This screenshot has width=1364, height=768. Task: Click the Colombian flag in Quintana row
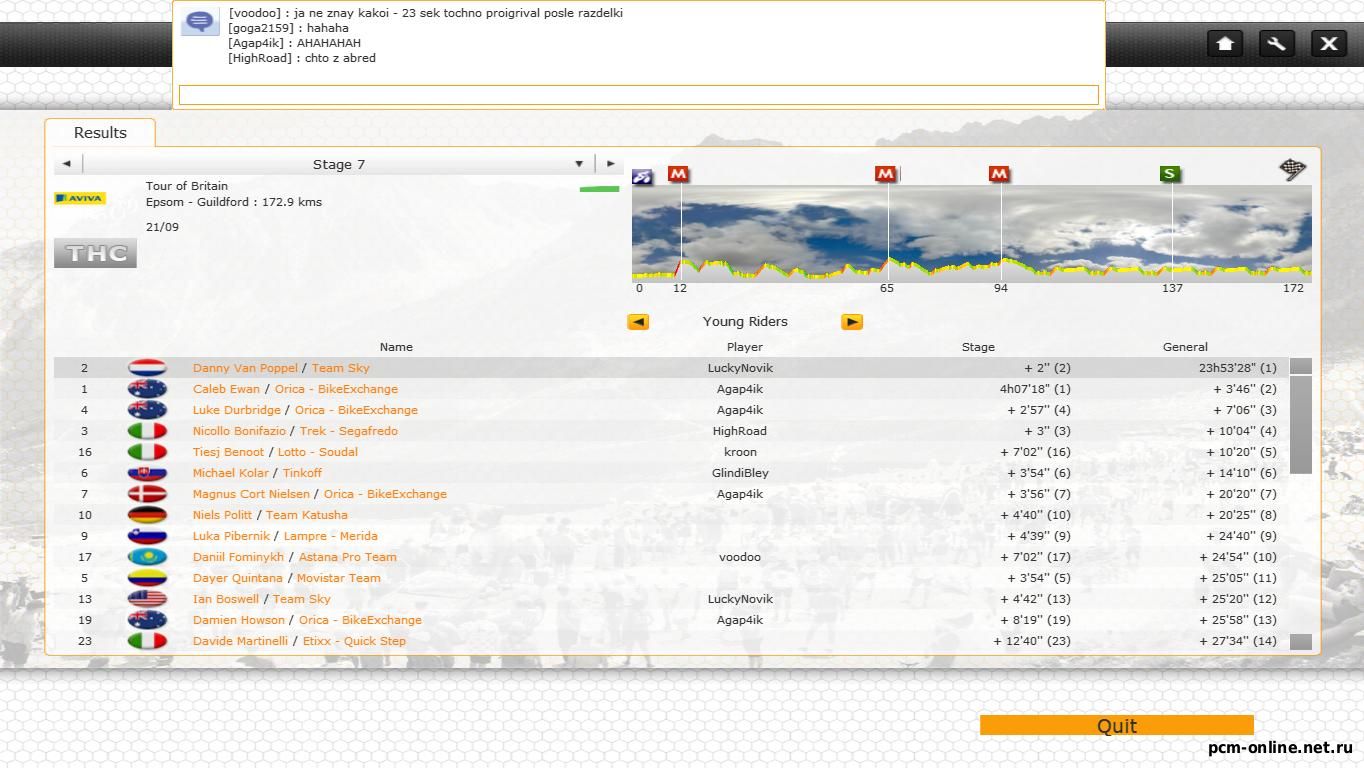147,578
